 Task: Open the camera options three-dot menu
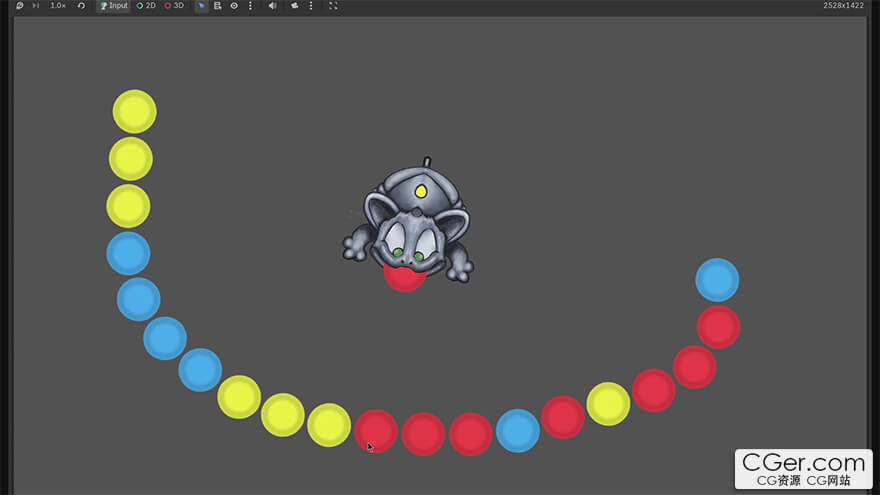pos(311,6)
